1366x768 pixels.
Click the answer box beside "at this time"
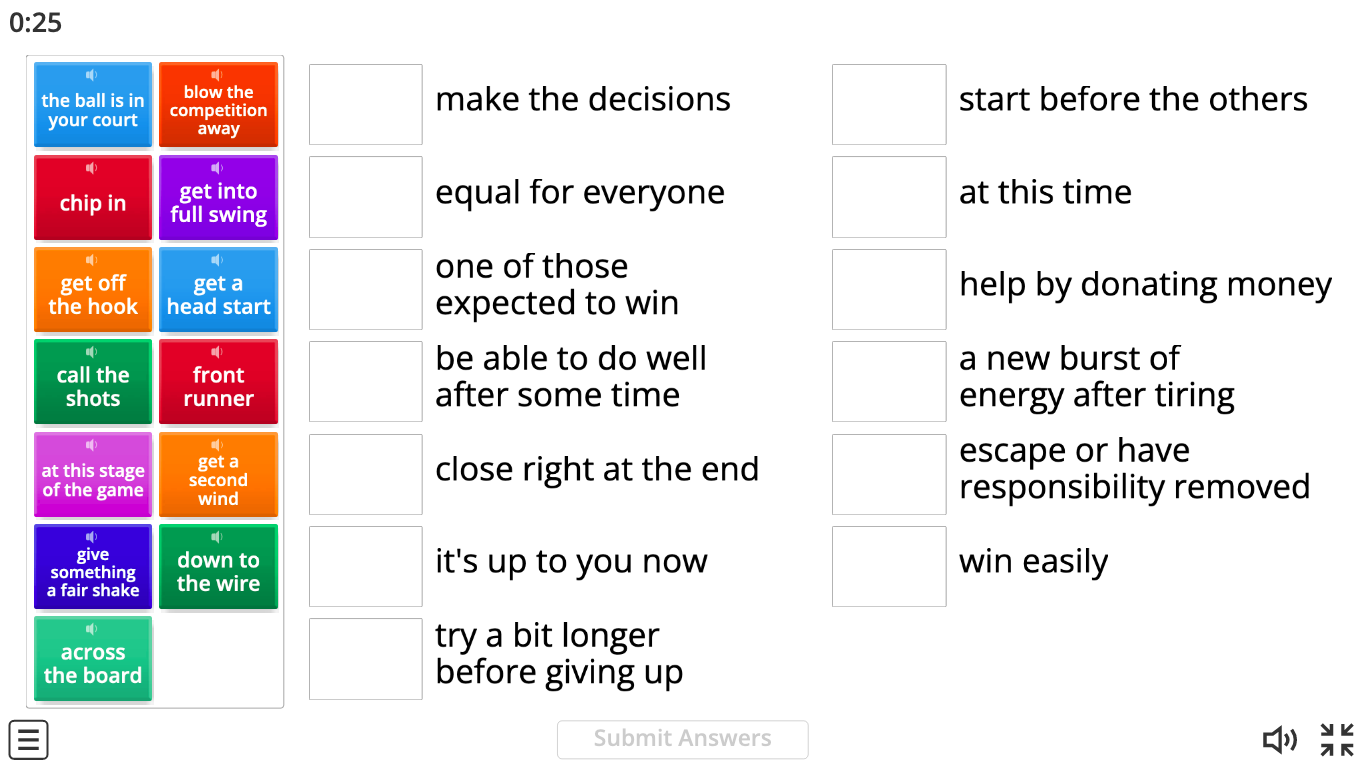pos(888,197)
